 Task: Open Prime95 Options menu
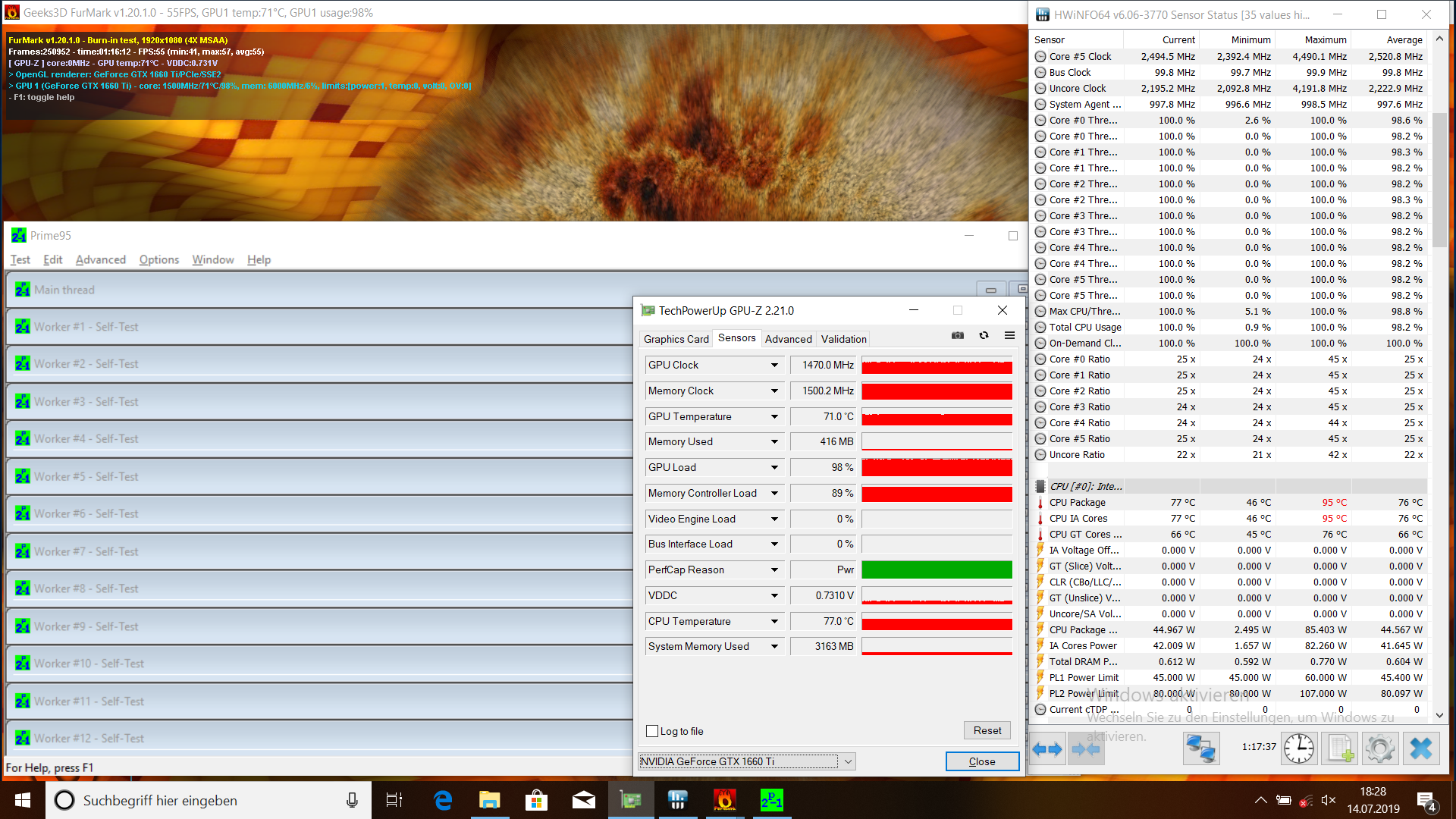coord(159,259)
